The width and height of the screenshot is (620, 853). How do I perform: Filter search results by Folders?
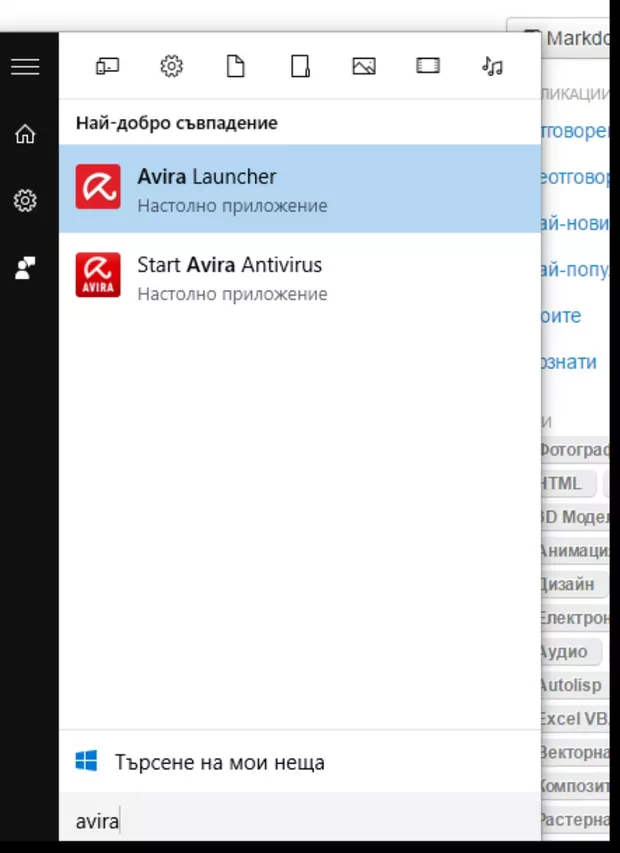pyautogui.click(x=300, y=67)
